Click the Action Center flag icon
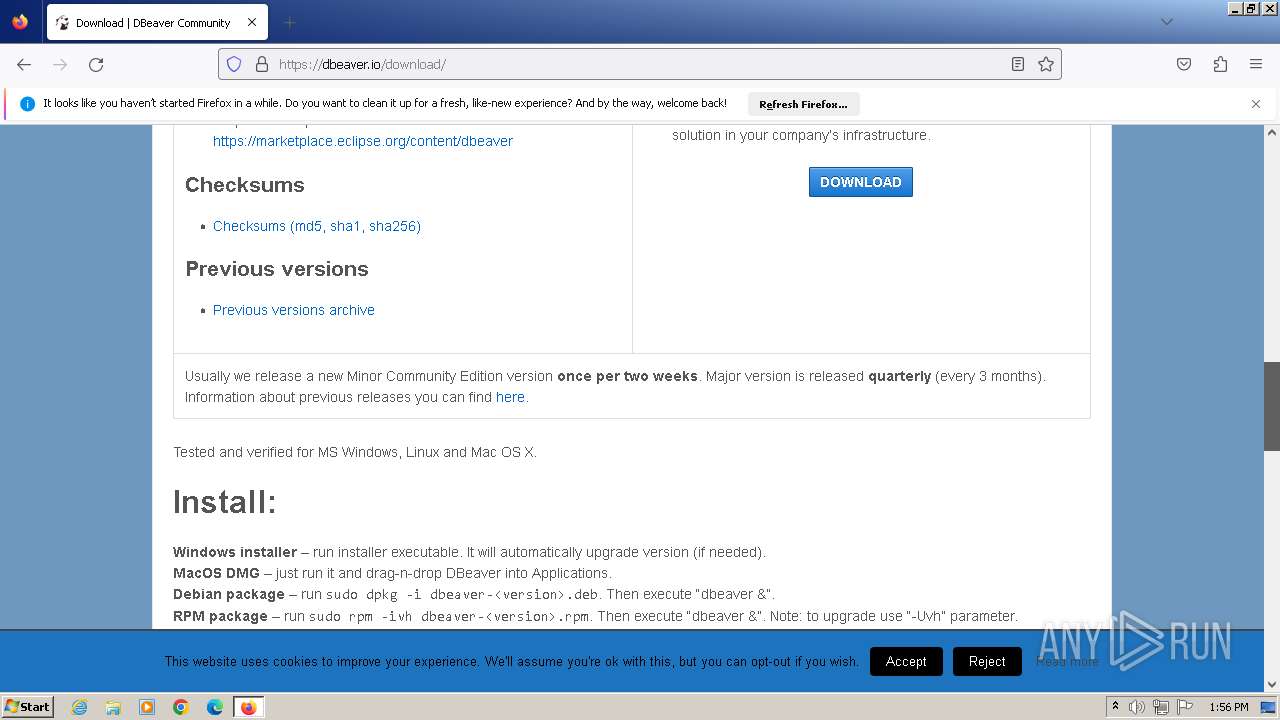 [1184, 707]
